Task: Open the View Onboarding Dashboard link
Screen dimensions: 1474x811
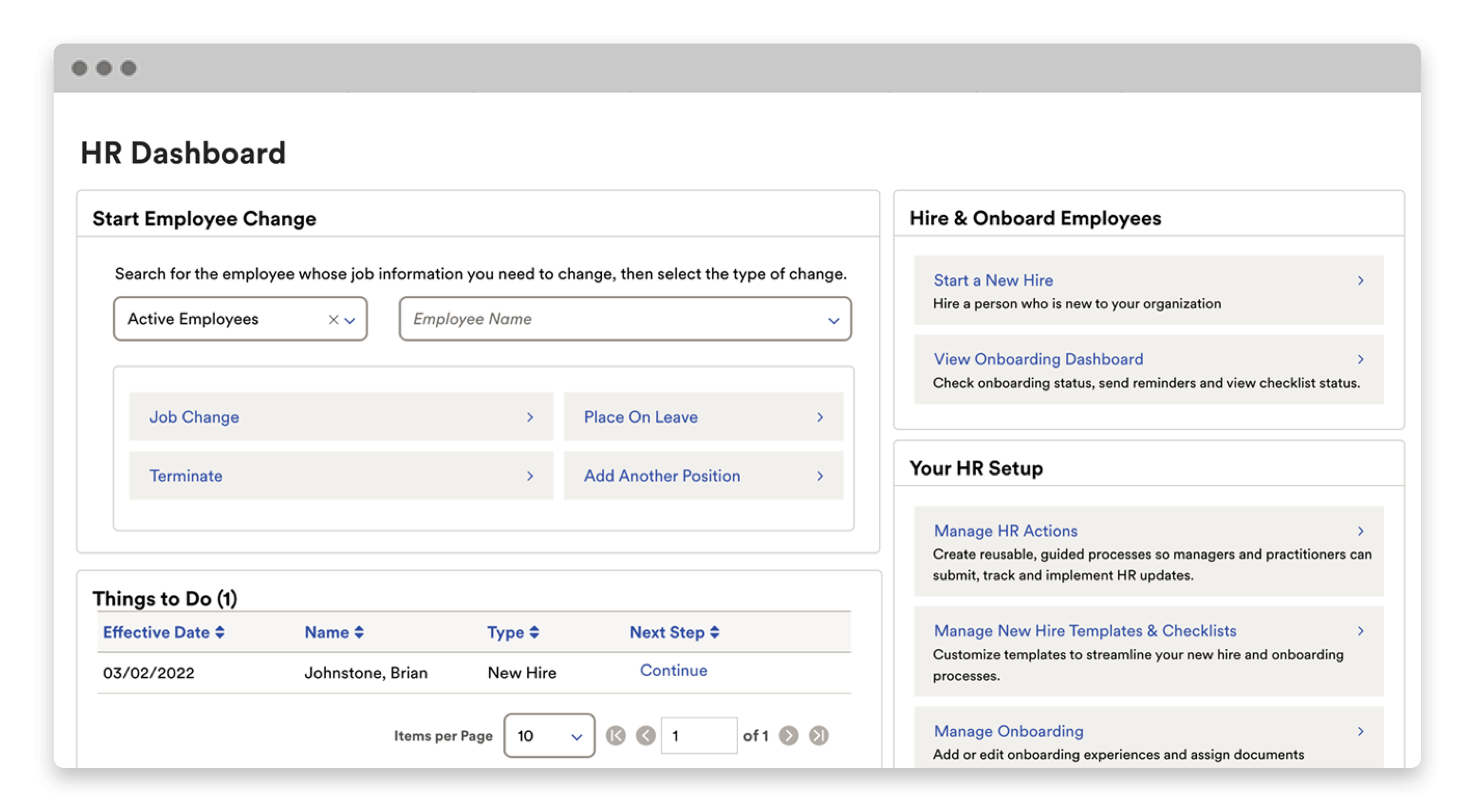Action: pyautogui.click(x=1038, y=359)
